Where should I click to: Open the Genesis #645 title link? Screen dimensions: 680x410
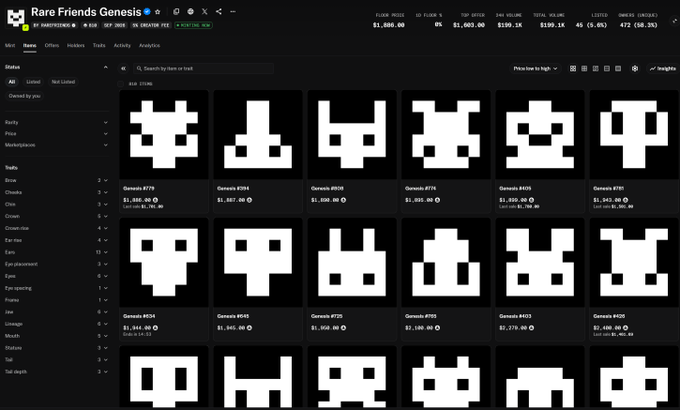233,316
